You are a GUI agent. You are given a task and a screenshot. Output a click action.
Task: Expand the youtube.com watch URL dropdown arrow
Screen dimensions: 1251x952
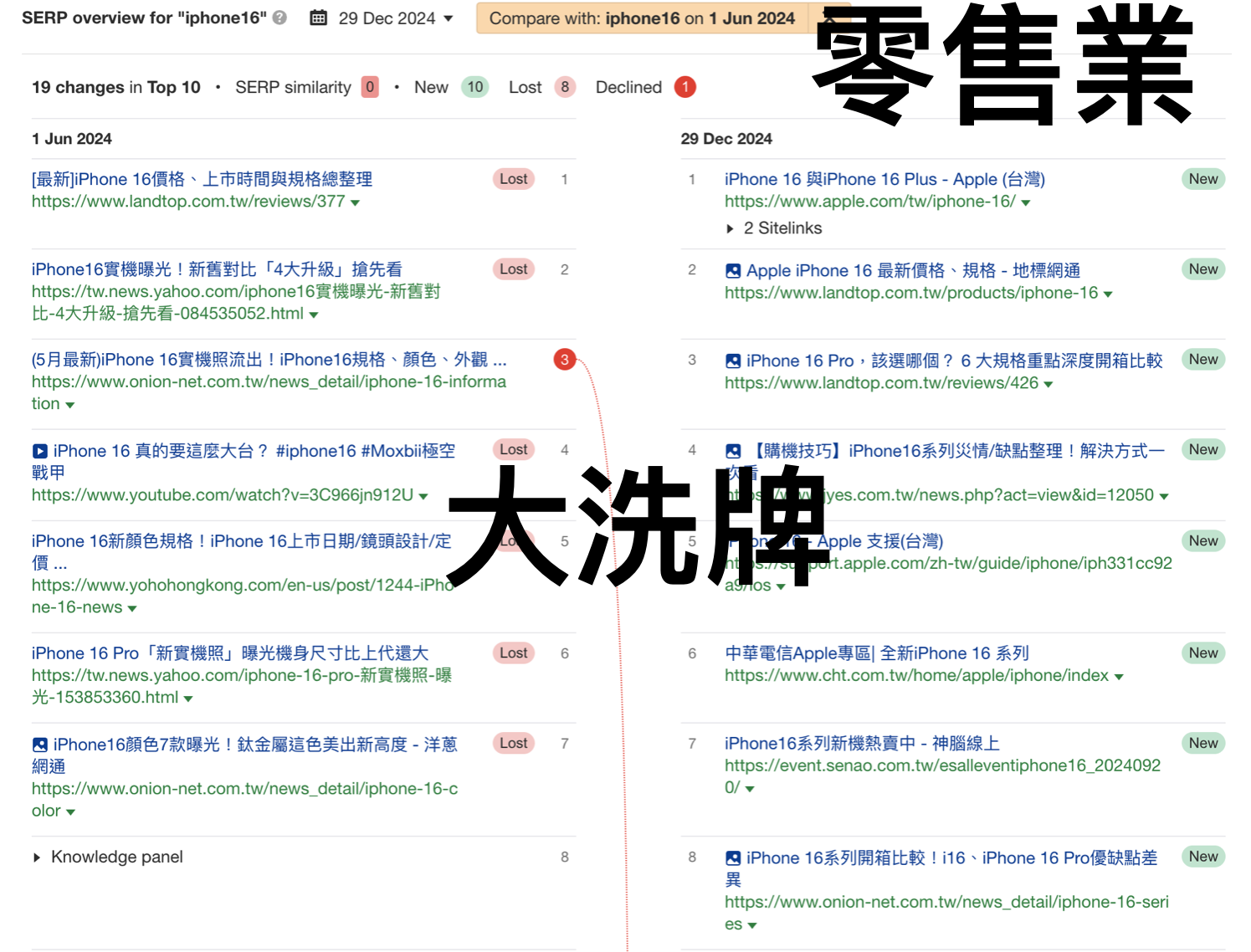click(x=423, y=496)
